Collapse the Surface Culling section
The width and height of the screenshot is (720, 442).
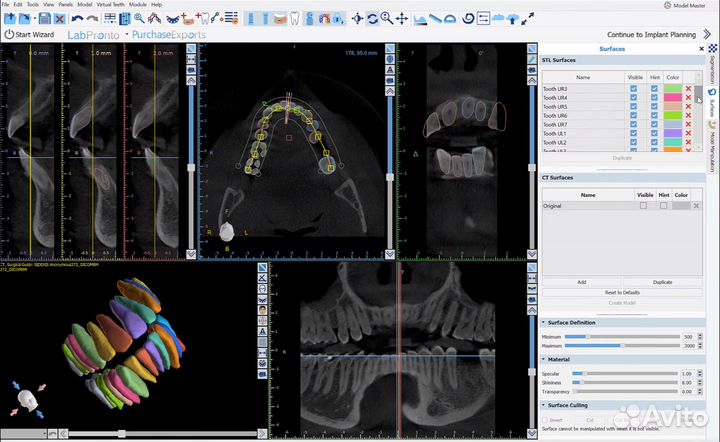point(543,405)
